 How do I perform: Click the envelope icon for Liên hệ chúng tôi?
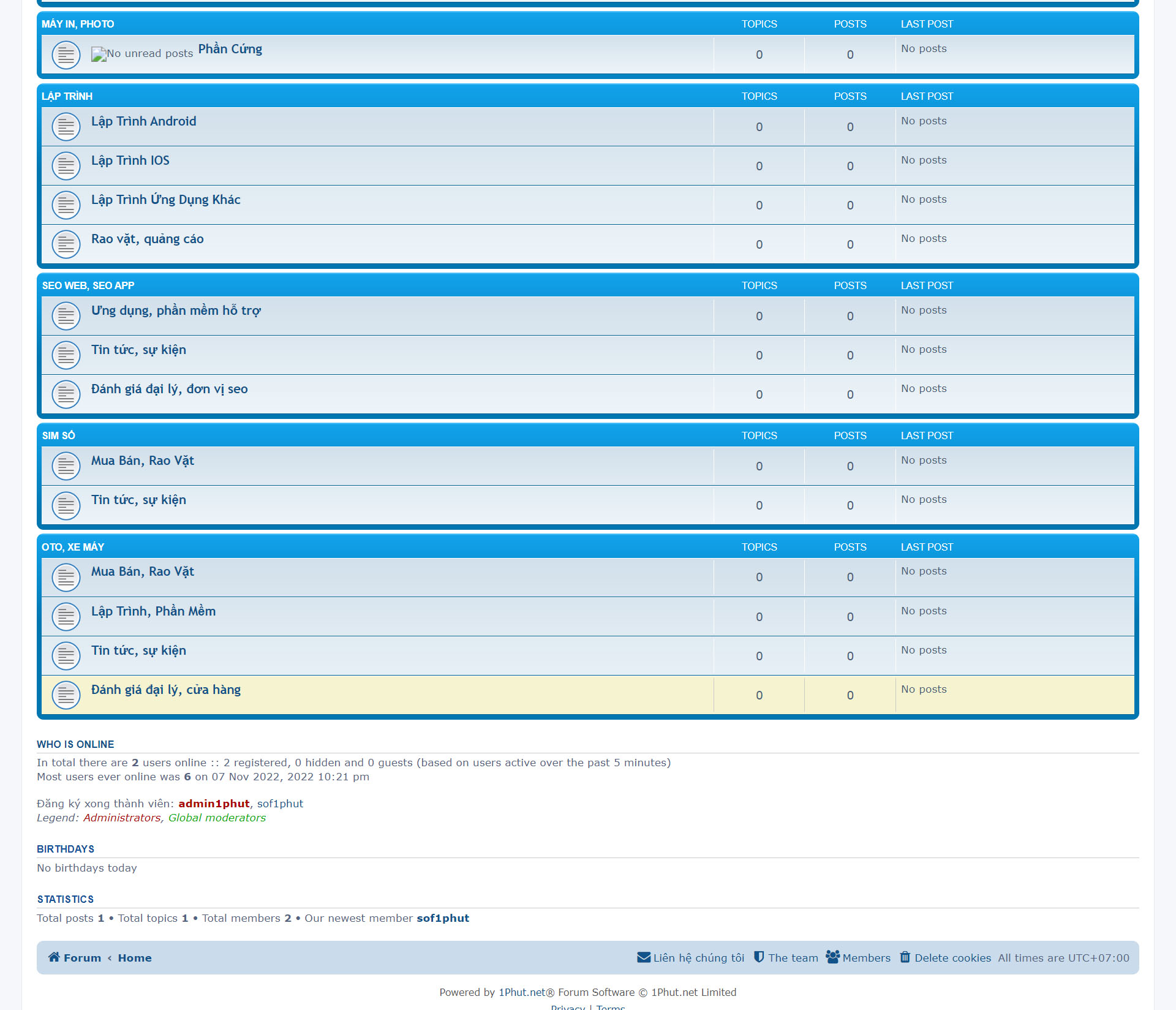tap(643, 957)
